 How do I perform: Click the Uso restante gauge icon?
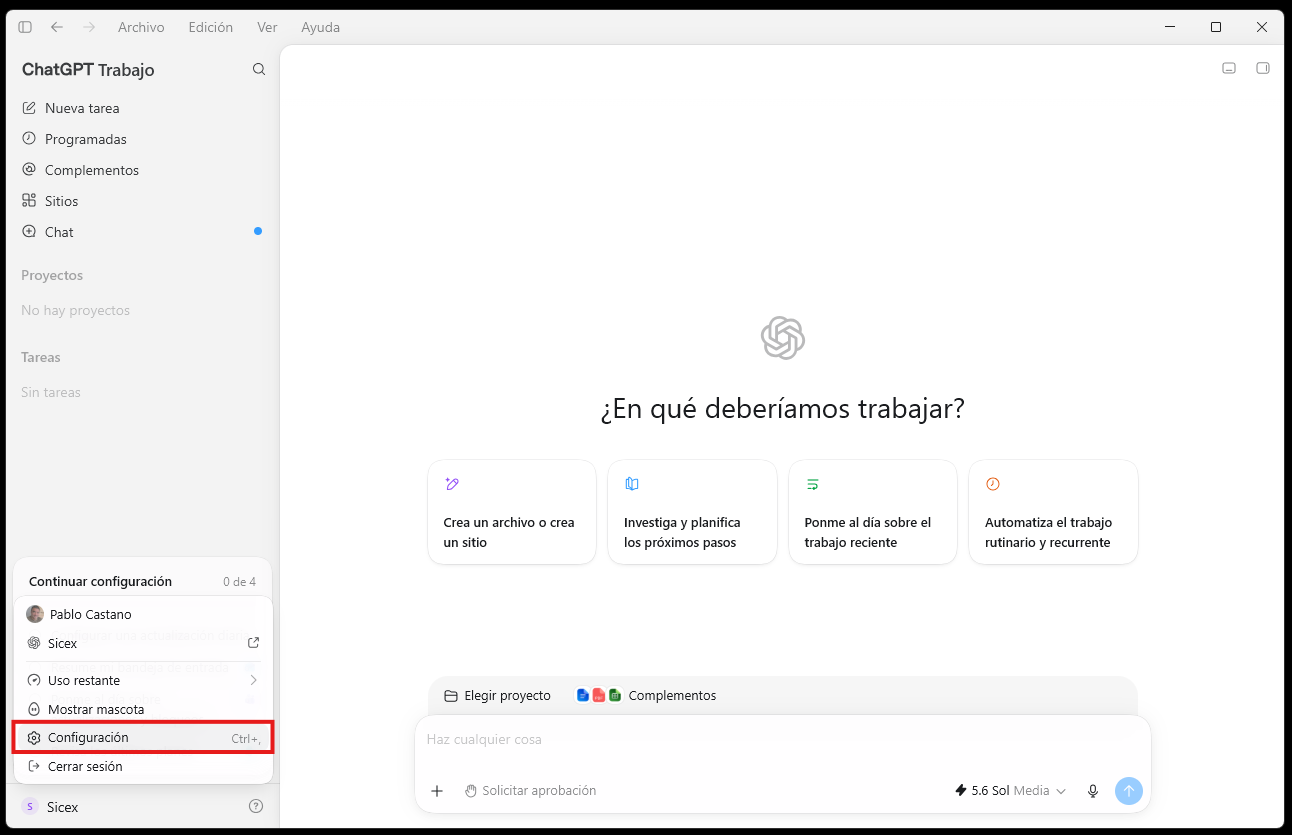click(x=34, y=680)
